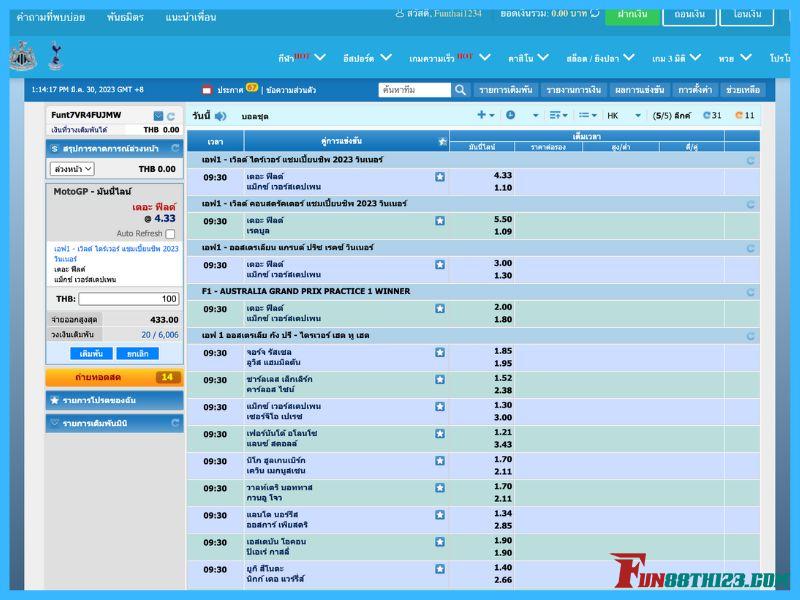Screen dimensions: 800x600
Task: Open the plus add dropdown in toolbar
Action: tap(486, 115)
